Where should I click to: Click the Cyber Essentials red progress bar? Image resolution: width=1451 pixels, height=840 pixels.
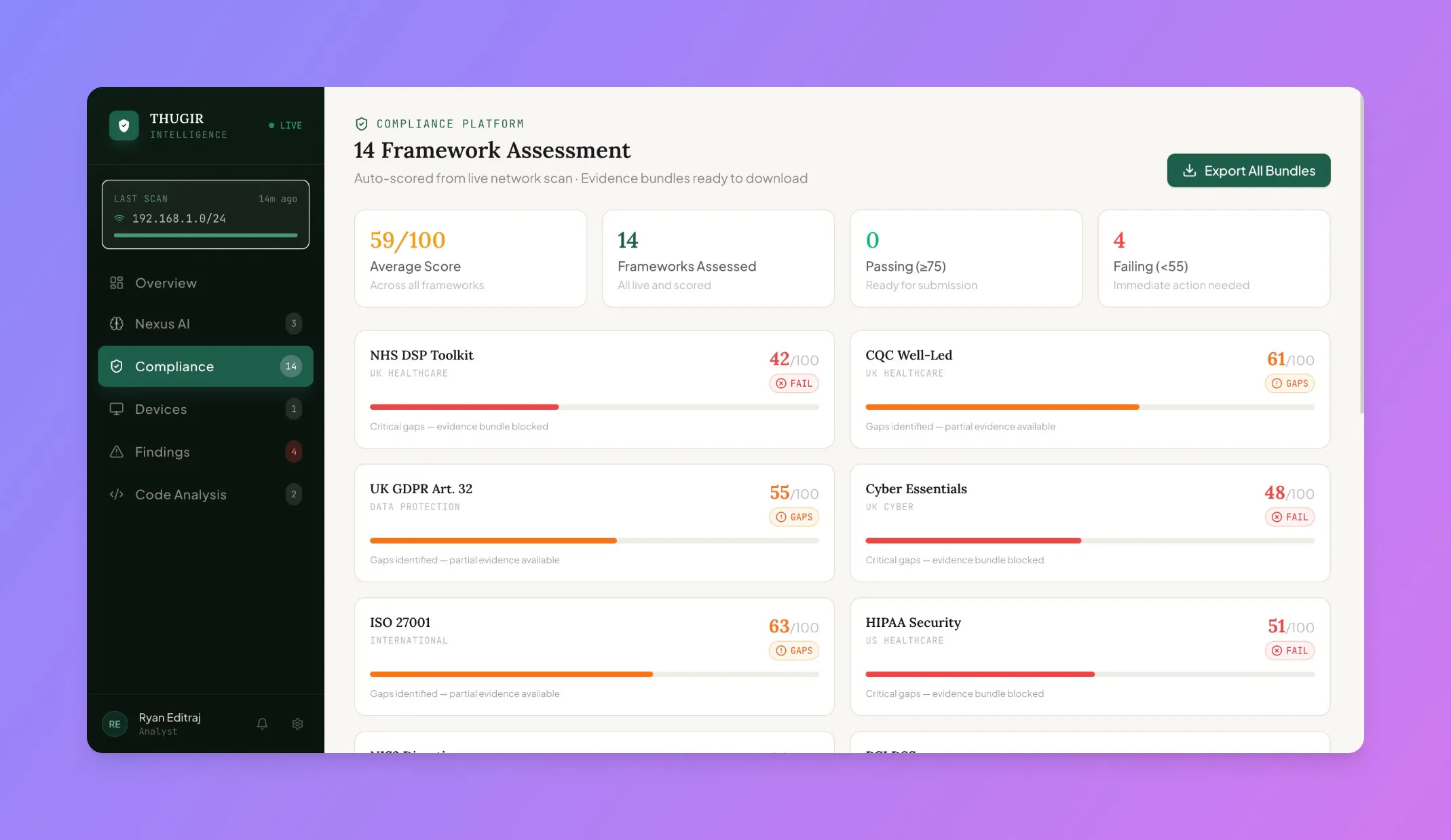pos(973,541)
